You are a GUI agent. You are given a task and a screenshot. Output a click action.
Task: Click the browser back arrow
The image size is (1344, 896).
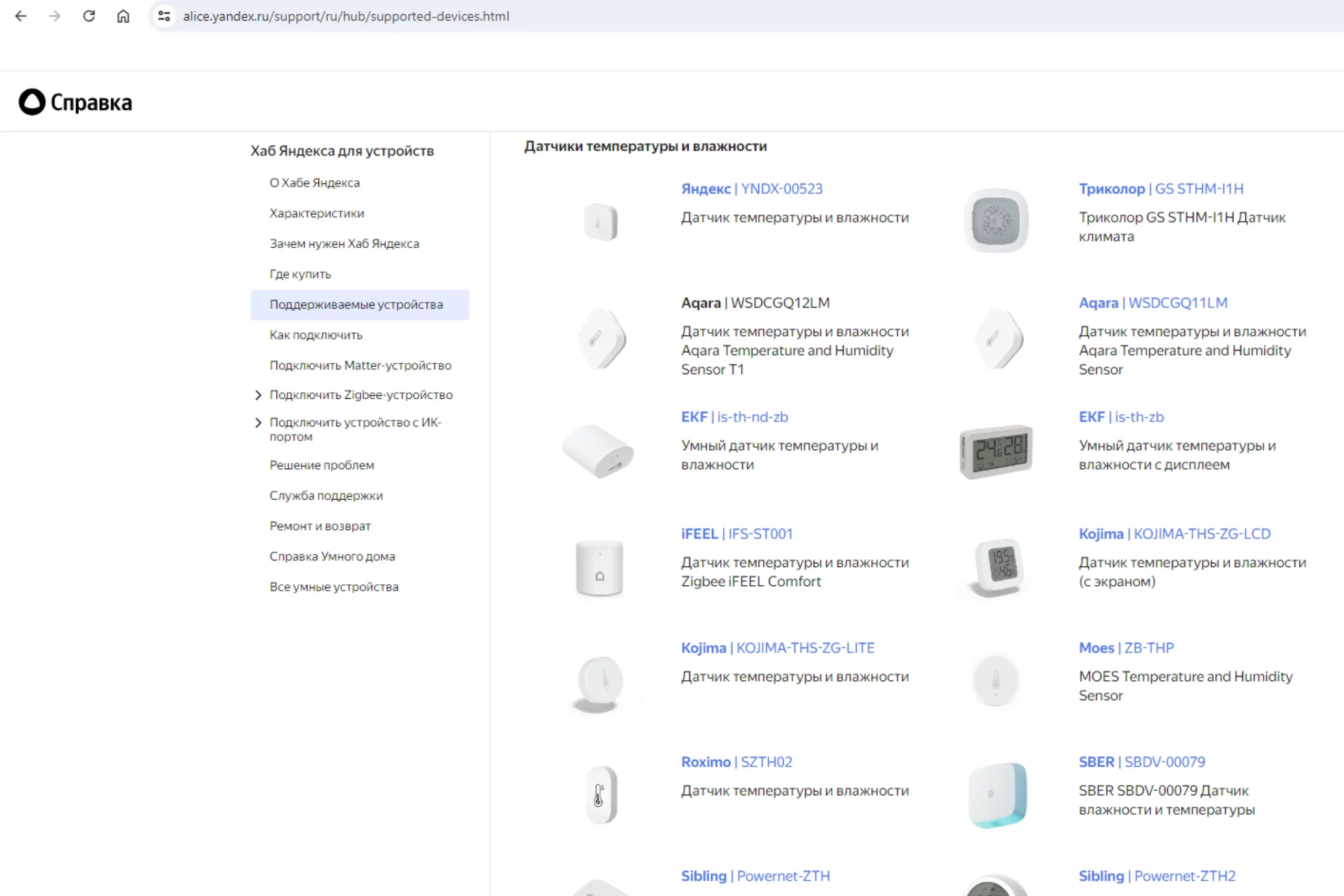click(21, 16)
